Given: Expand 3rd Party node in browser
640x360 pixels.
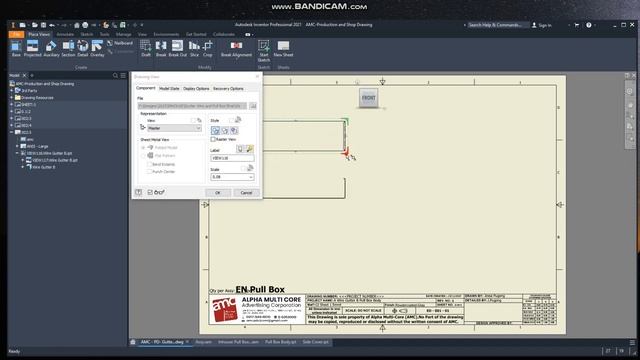Looking at the screenshot, I should 11,91.
